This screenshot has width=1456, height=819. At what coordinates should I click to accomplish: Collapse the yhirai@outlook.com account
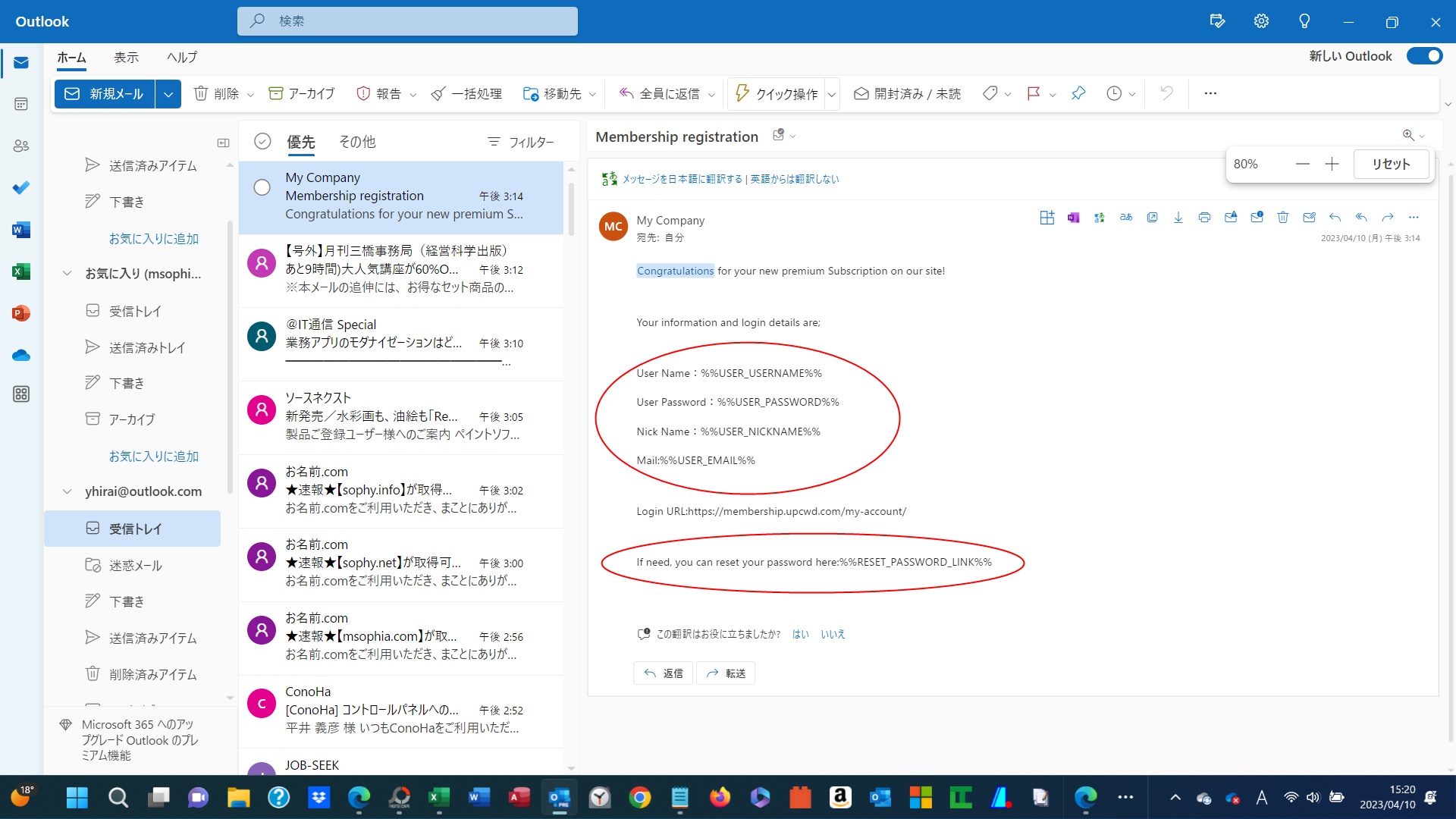tap(67, 491)
